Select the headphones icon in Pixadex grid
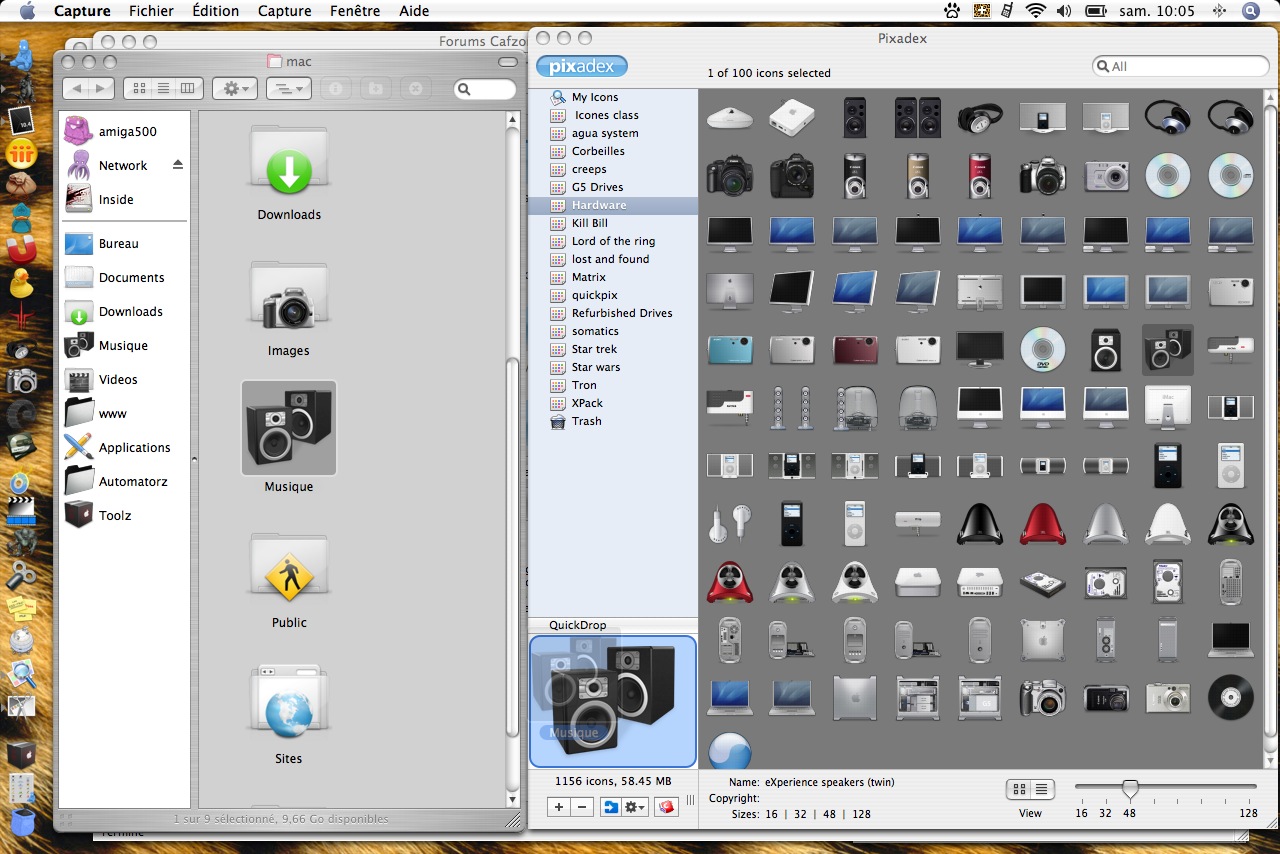Screen dimensions: 1280x854 click(980, 118)
